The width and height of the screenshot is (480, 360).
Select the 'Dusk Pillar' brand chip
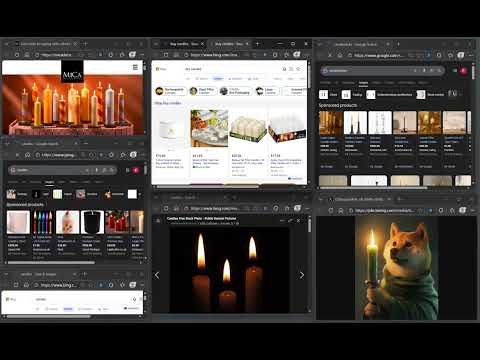click(x=202, y=91)
